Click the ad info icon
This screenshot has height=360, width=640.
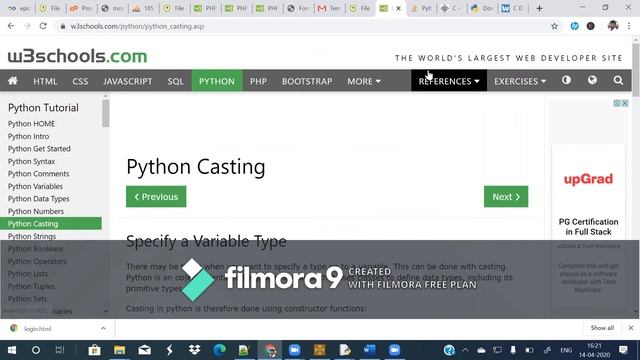(617, 103)
